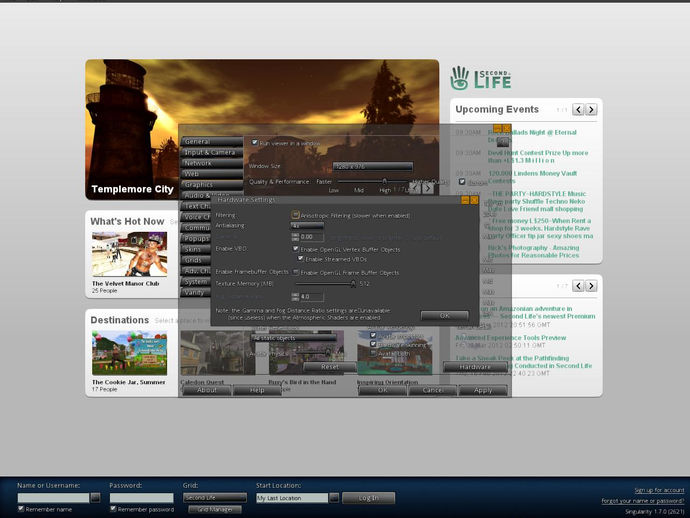Toggle Remember name checkbox
This screenshot has height=518, width=690.
[x=21, y=509]
